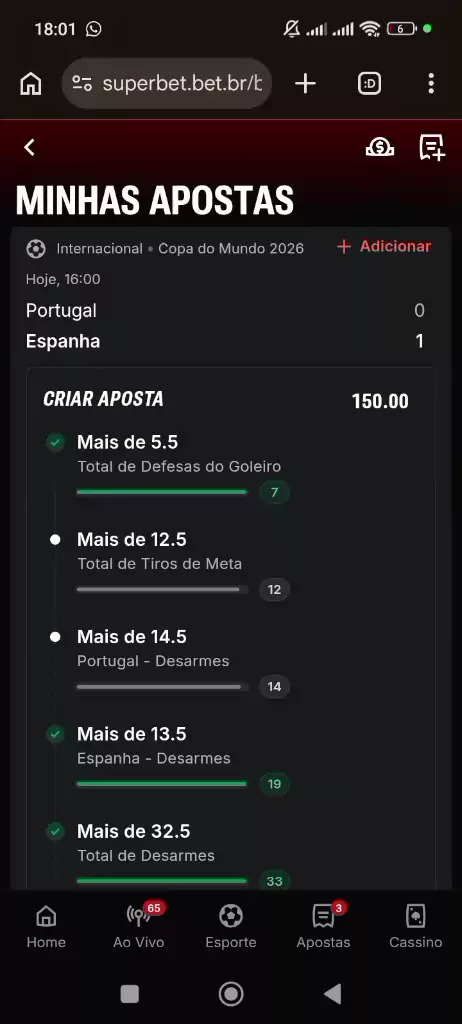Tap the Total de Tiros de Meta progress bar
The height and width of the screenshot is (1024, 462).
(163, 590)
